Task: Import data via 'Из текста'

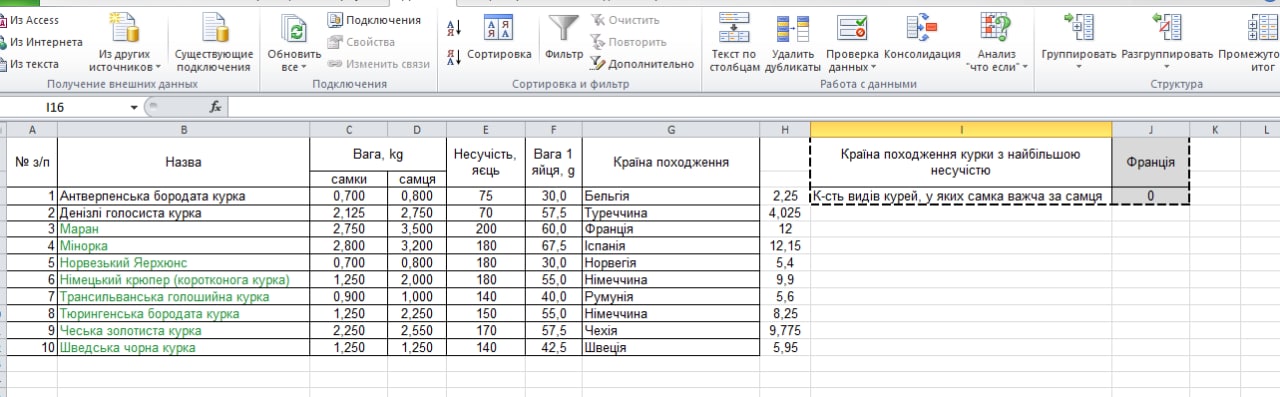Action: [30, 64]
